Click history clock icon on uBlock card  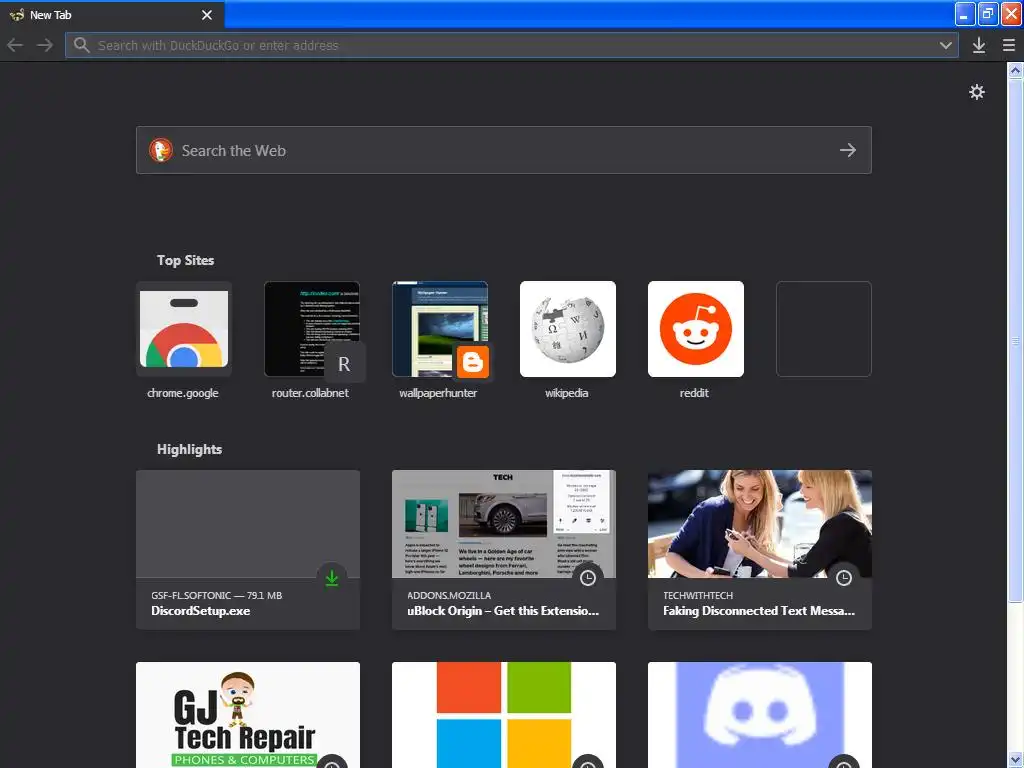tap(588, 577)
